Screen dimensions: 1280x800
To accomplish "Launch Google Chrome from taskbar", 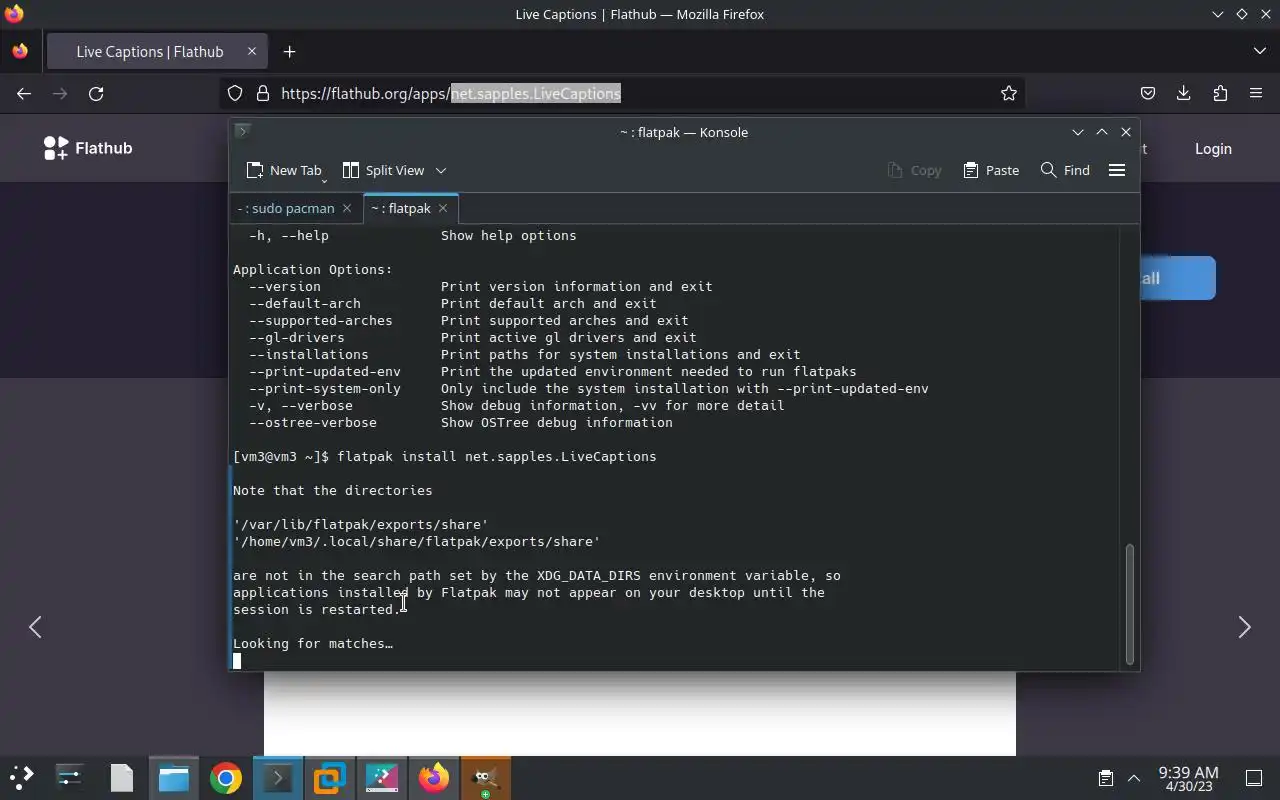I will tap(226, 777).
